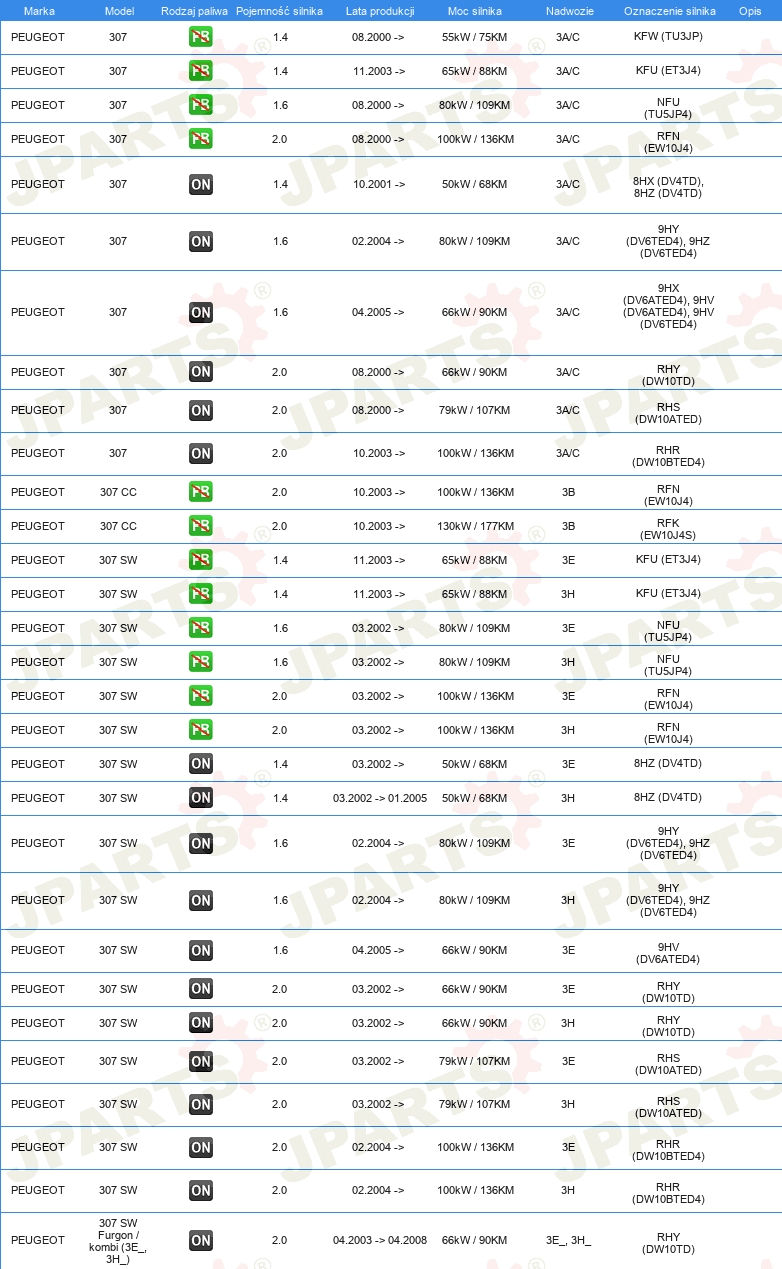Select 1.4 capacity cell in KFW (TU3JP) row

tap(280, 37)
